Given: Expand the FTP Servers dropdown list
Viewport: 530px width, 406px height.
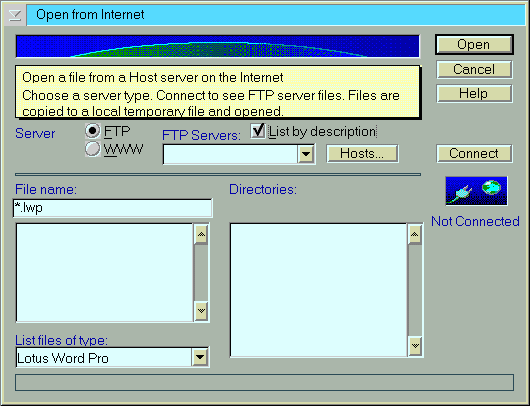Looking at the screenshot, I should pyautogui.click(x=306, y=154).
